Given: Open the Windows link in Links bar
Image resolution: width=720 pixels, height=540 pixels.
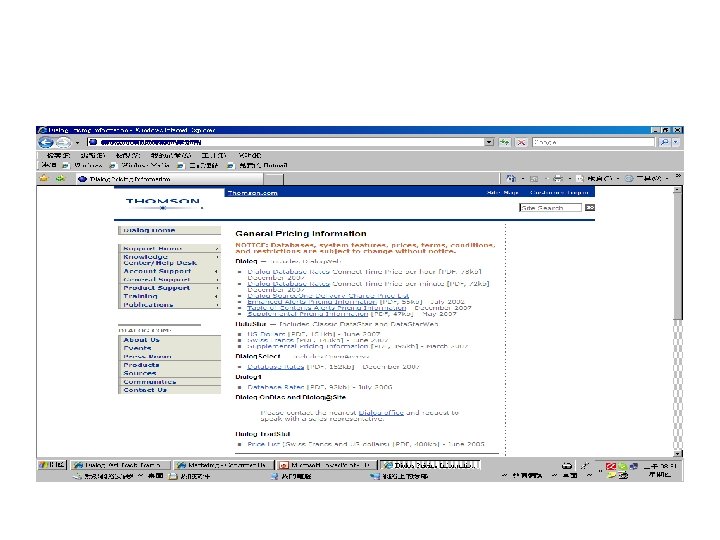Looking at the screenshot, I should pyautogui.click(x=83, y=165).
